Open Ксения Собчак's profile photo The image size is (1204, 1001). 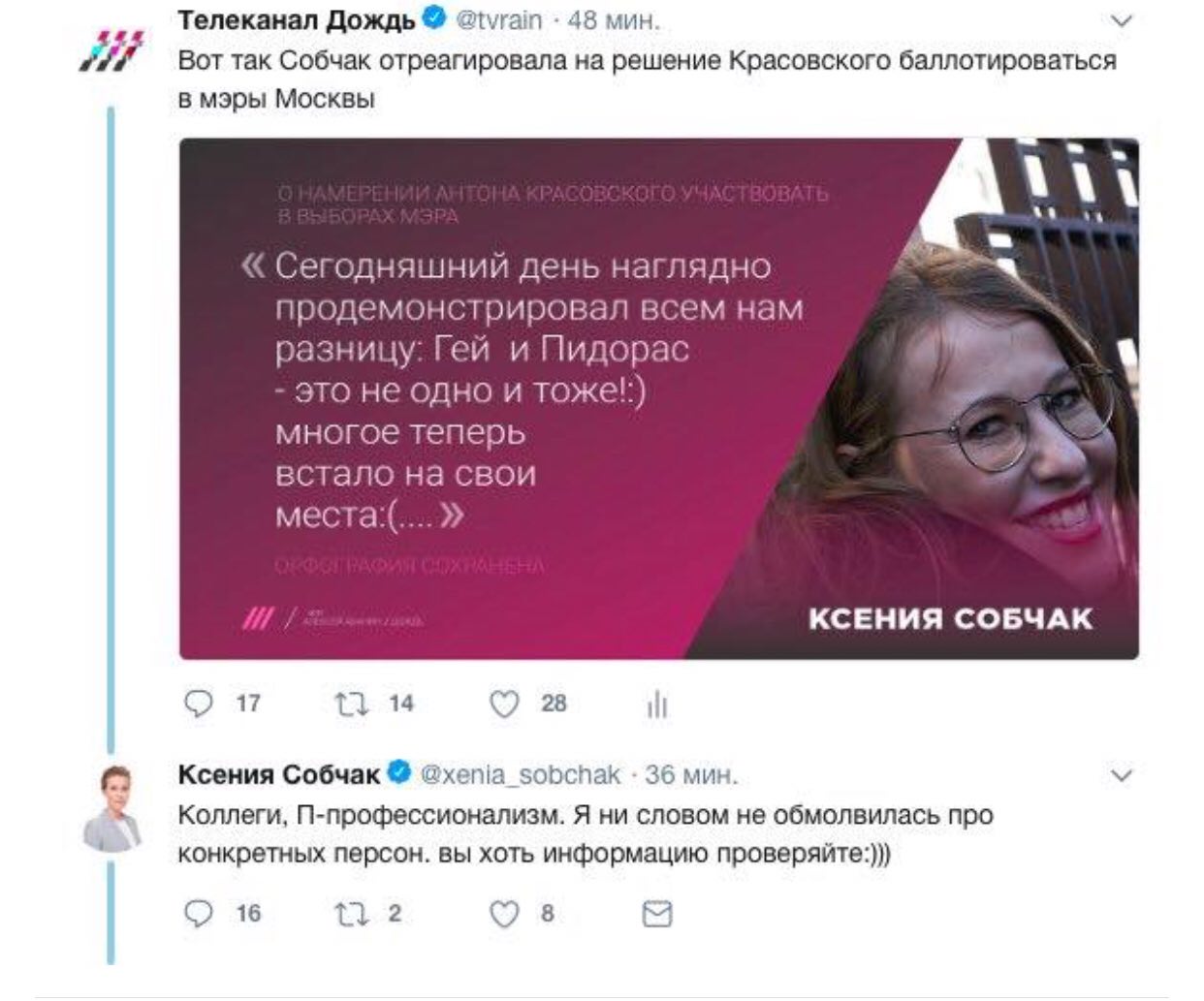point(111,808)
